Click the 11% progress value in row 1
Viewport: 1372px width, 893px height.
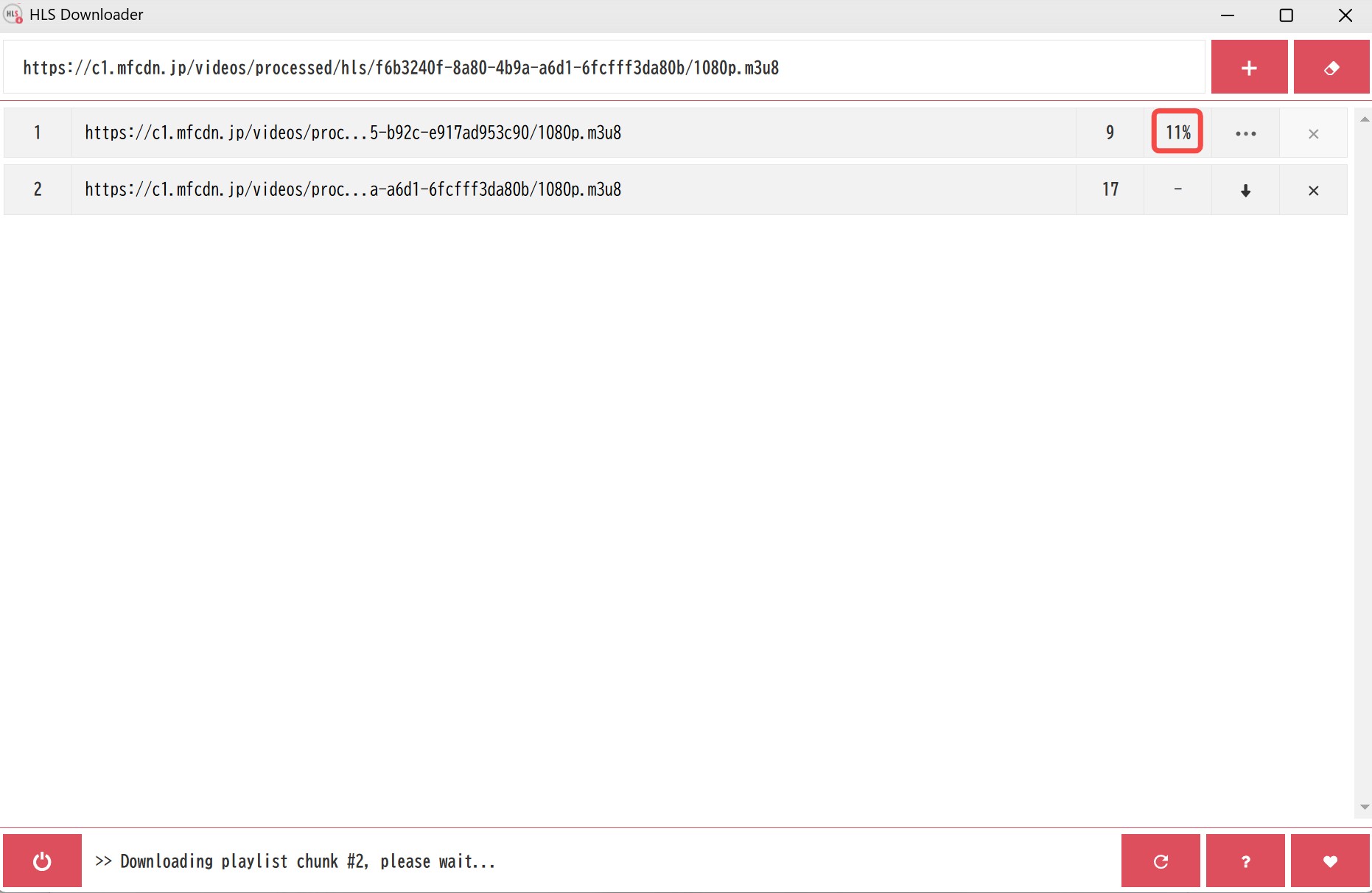(x=1177, y=132)
